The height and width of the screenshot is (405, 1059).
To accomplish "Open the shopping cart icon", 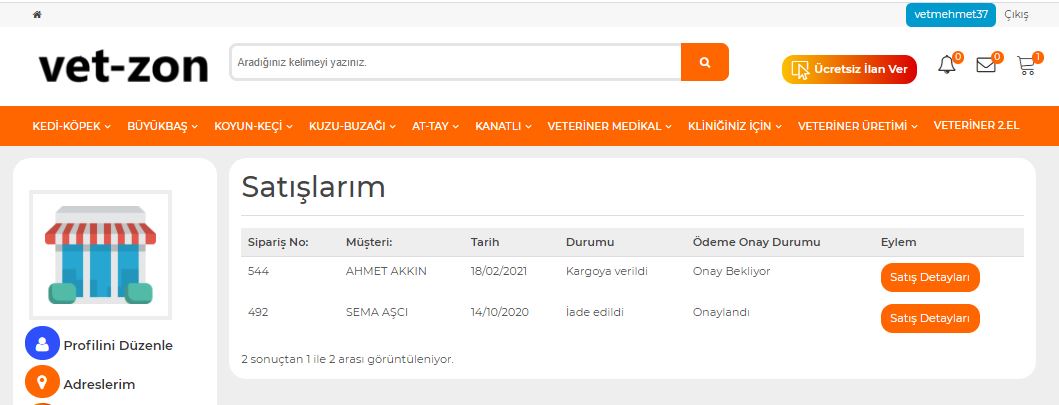I will click(1026, 66).
